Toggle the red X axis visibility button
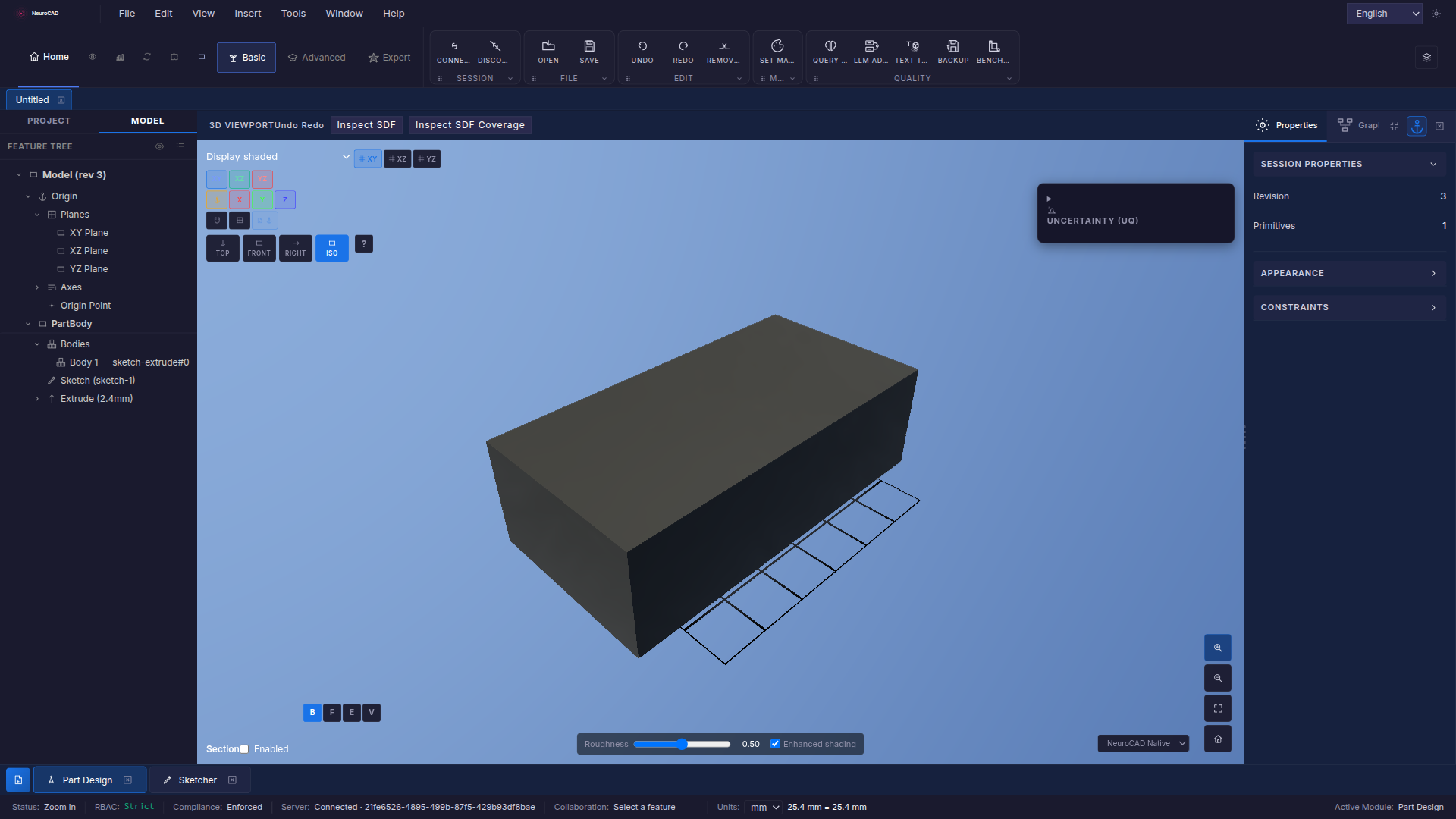1456x819 pixels. tap(240, 200)
